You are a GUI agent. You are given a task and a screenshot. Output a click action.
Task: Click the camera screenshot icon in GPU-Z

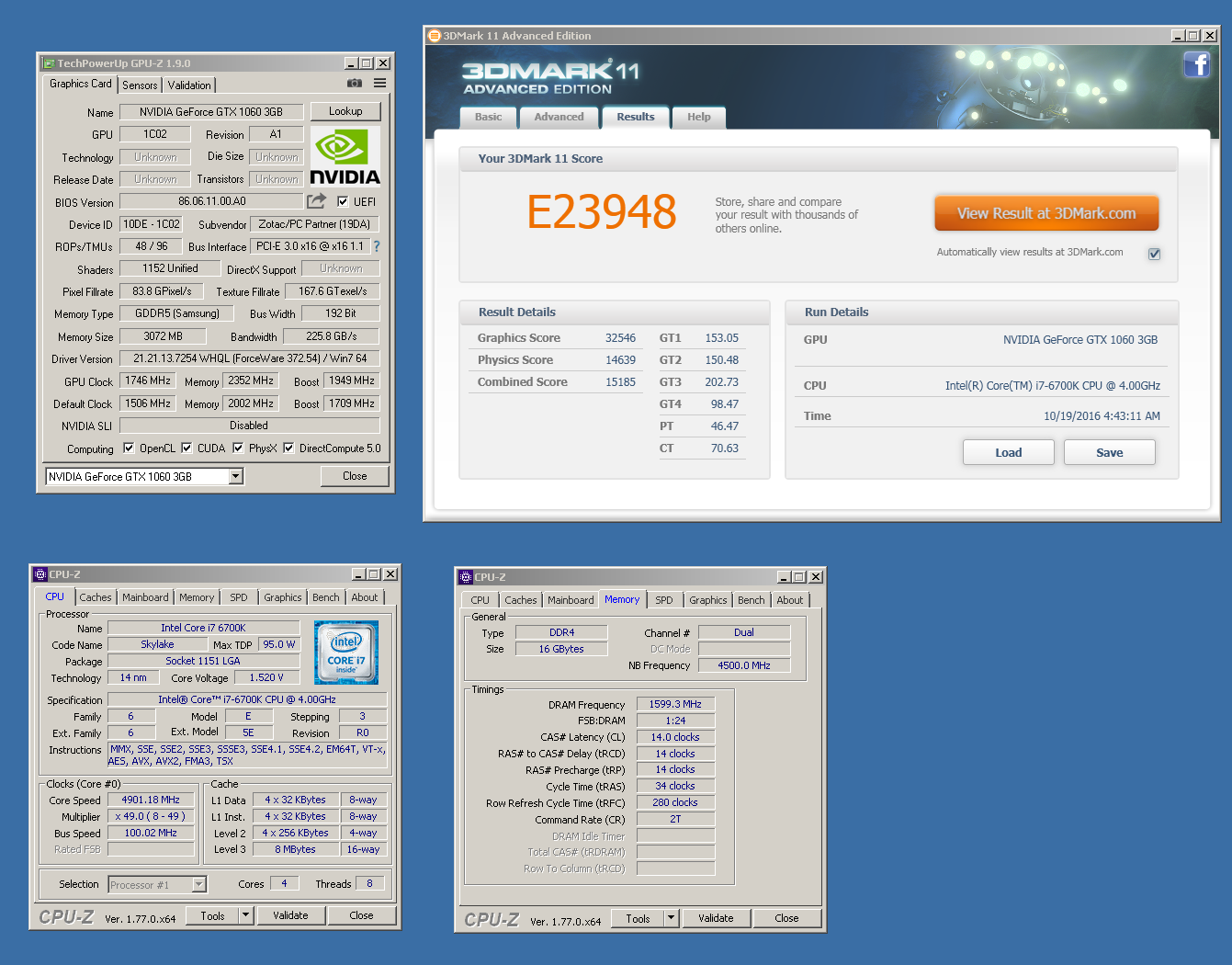355,84
